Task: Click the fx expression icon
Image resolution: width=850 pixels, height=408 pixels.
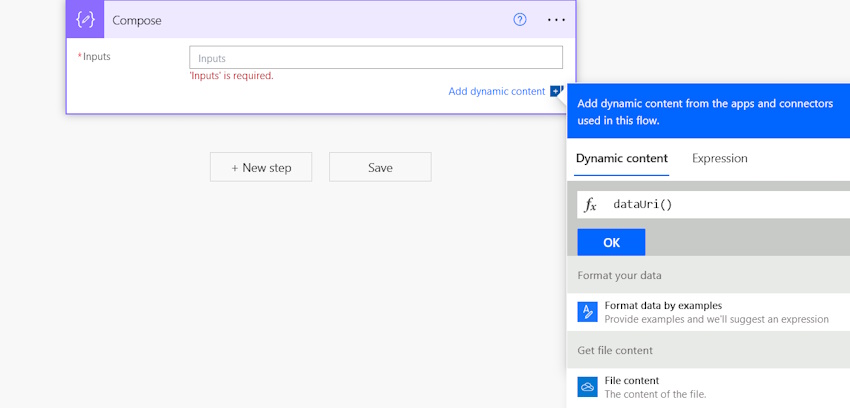Action: point(590,205)
